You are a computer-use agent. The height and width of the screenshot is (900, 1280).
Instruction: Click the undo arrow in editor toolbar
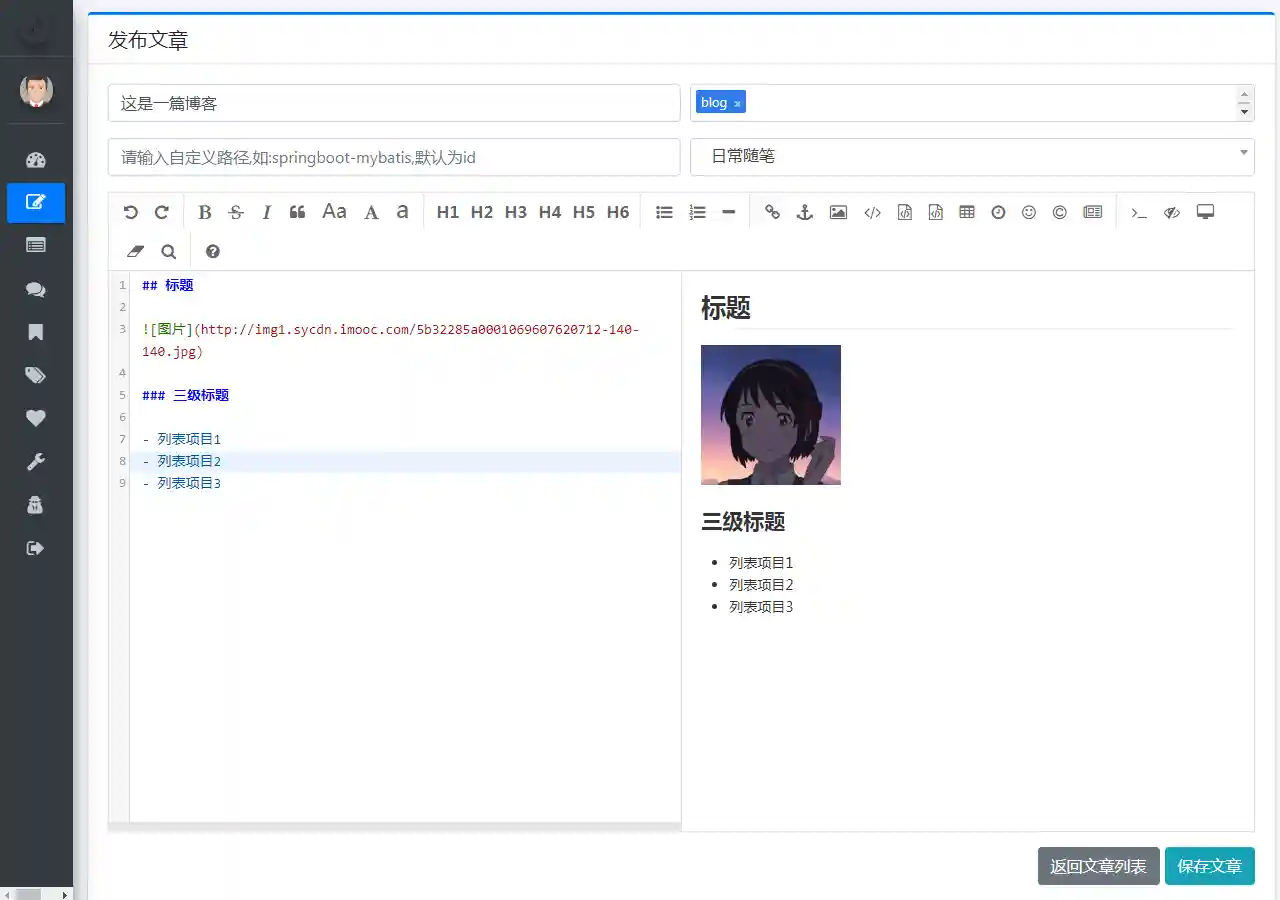[130, 212]
